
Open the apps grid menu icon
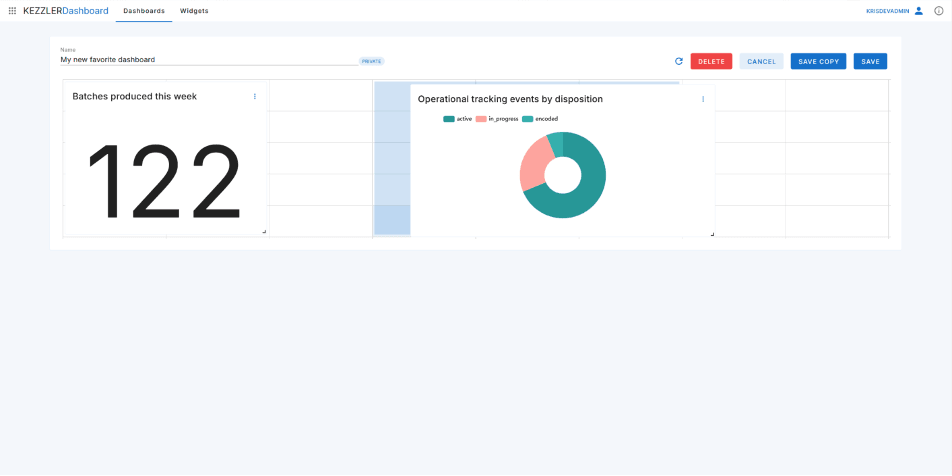[x=12, y=11]
